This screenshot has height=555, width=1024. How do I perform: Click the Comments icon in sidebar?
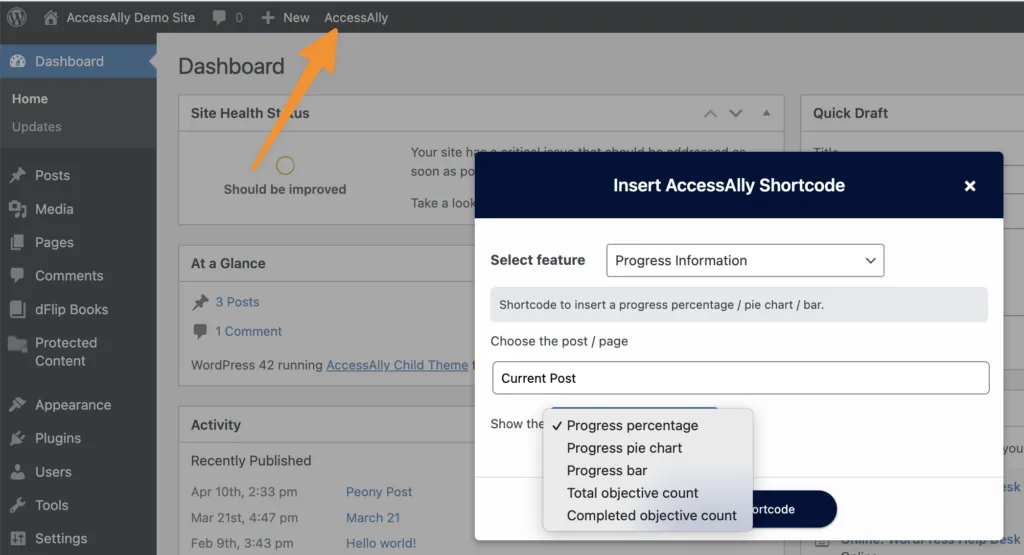(18, 276)
